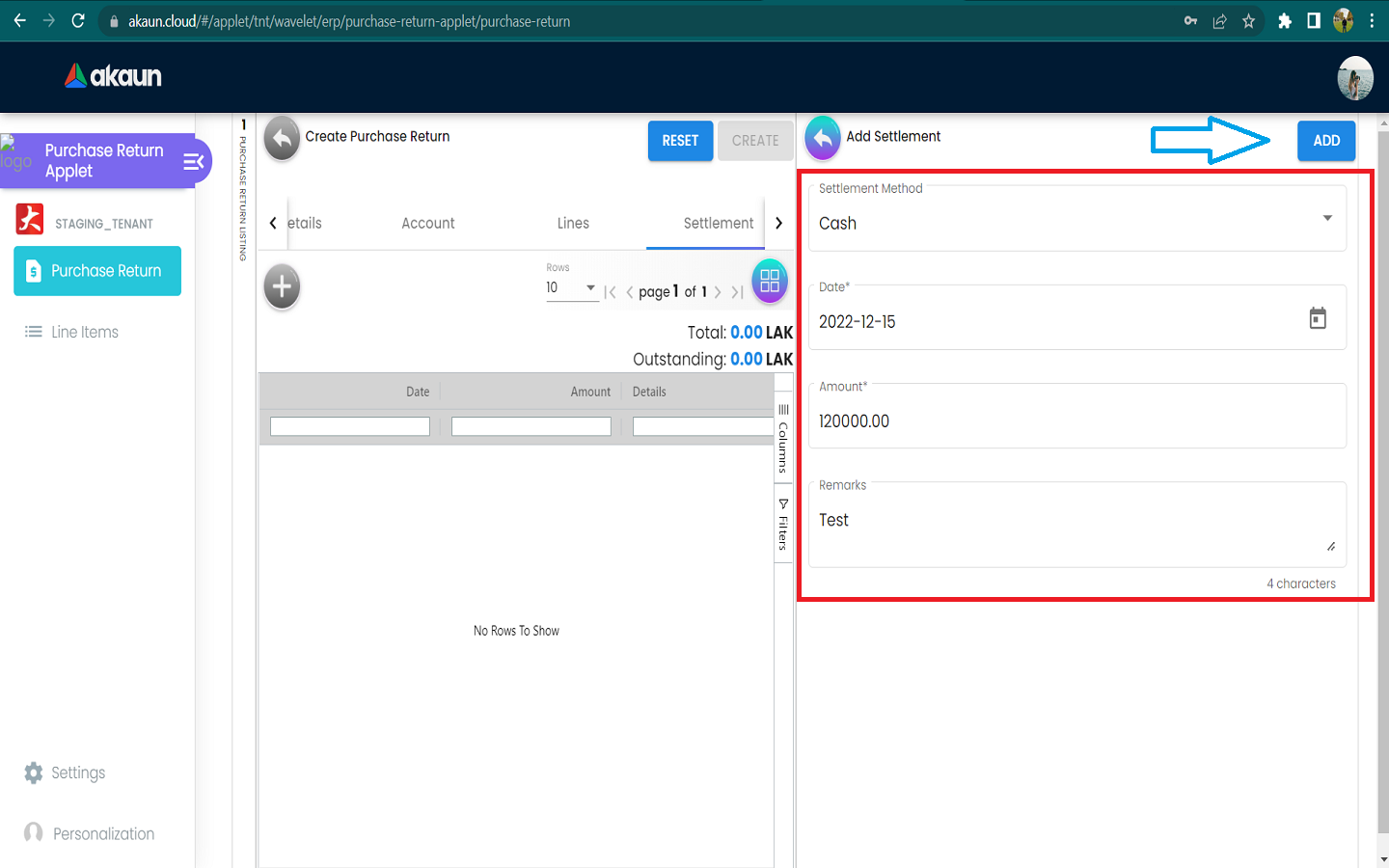Click the Date field in Add Settlement
1389x868 pixels.
pos(1077,317)
